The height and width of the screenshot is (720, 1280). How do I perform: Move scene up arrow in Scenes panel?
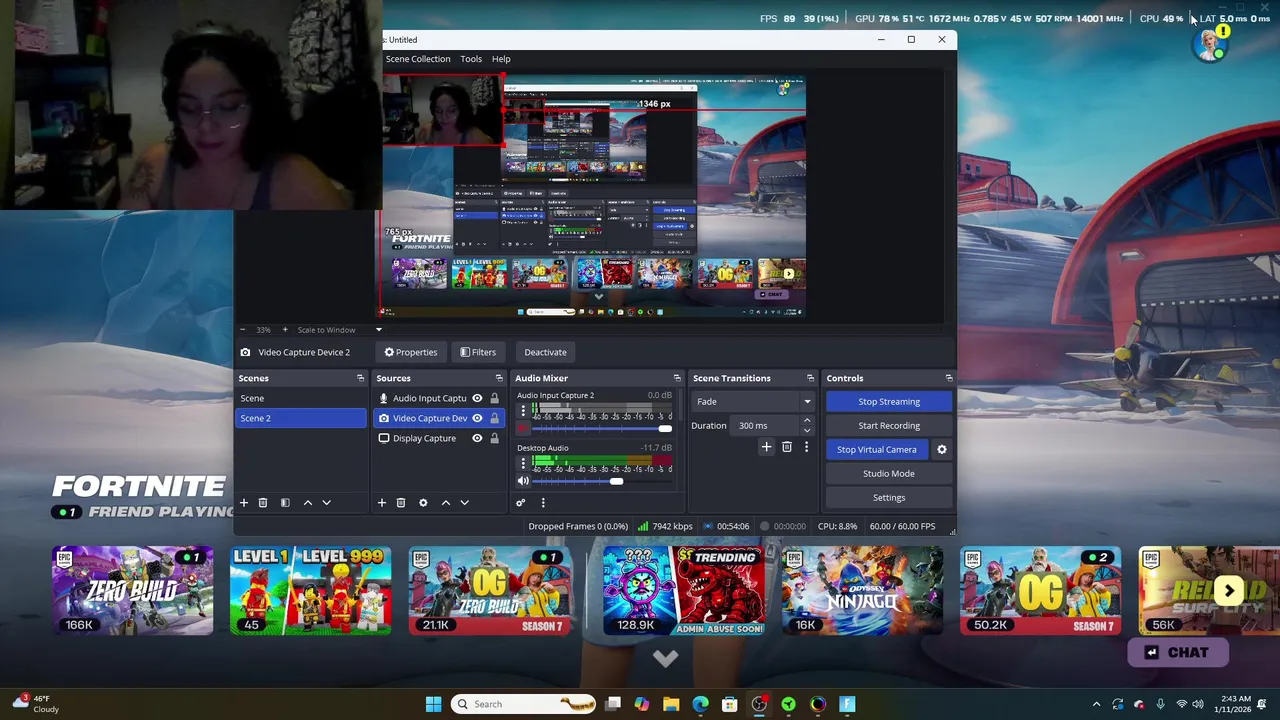click(307, 503)
